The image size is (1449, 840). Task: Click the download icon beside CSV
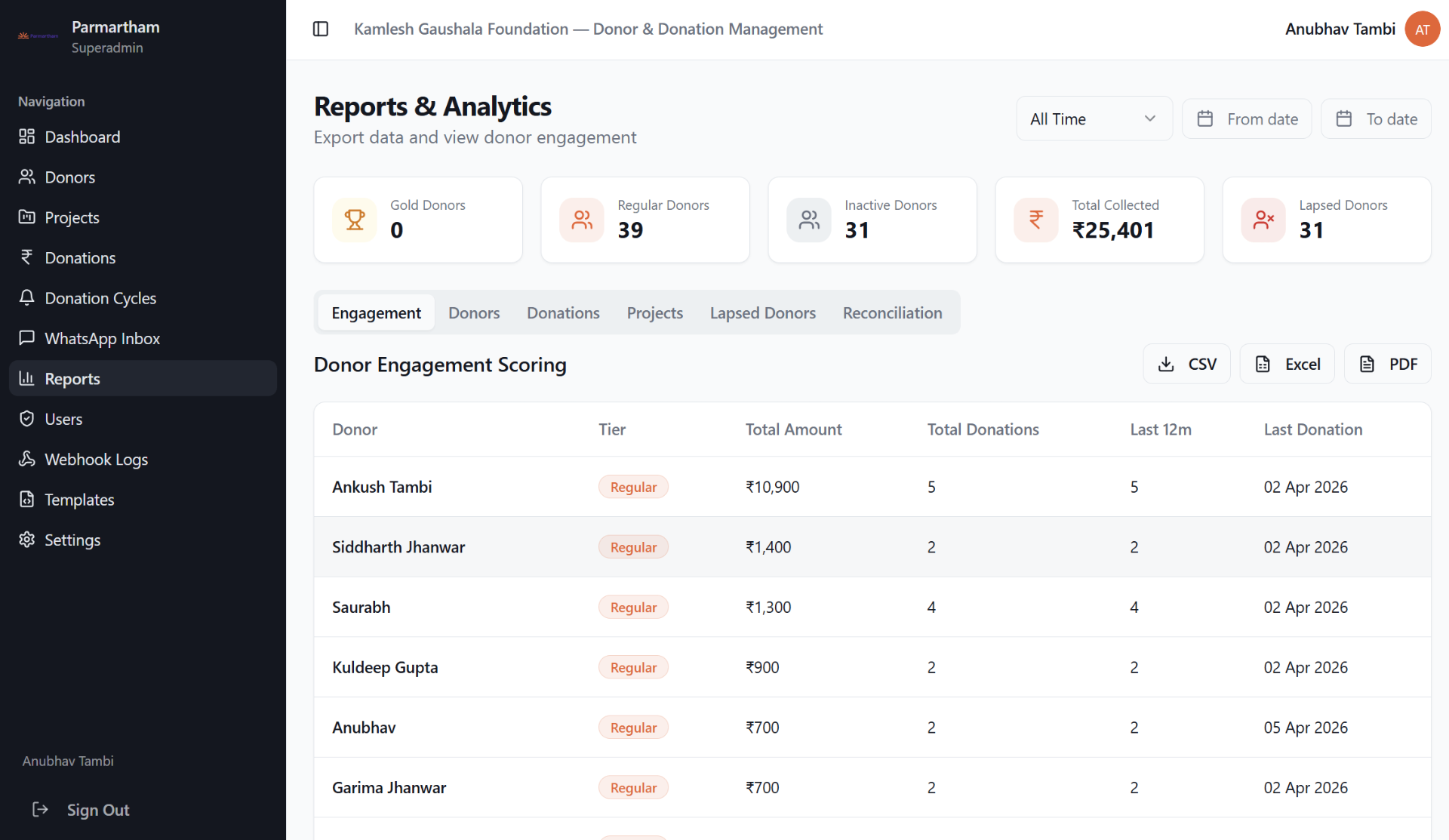point(1168,363)
